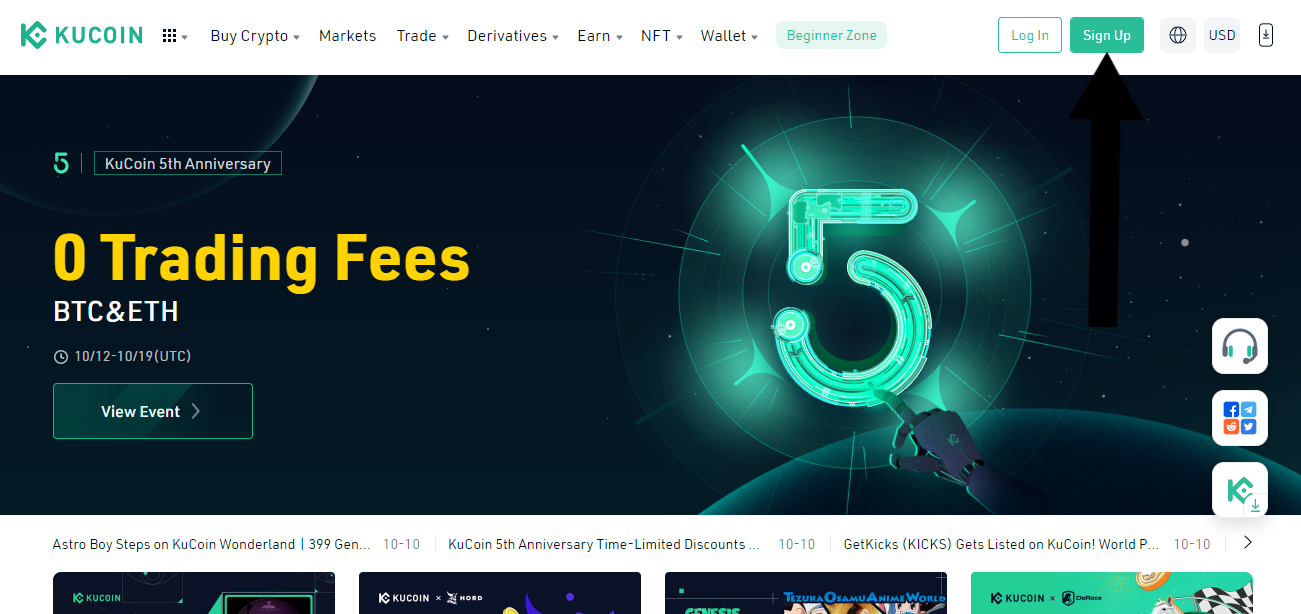Open the apps grid menu icon

[x=174, y=36]
